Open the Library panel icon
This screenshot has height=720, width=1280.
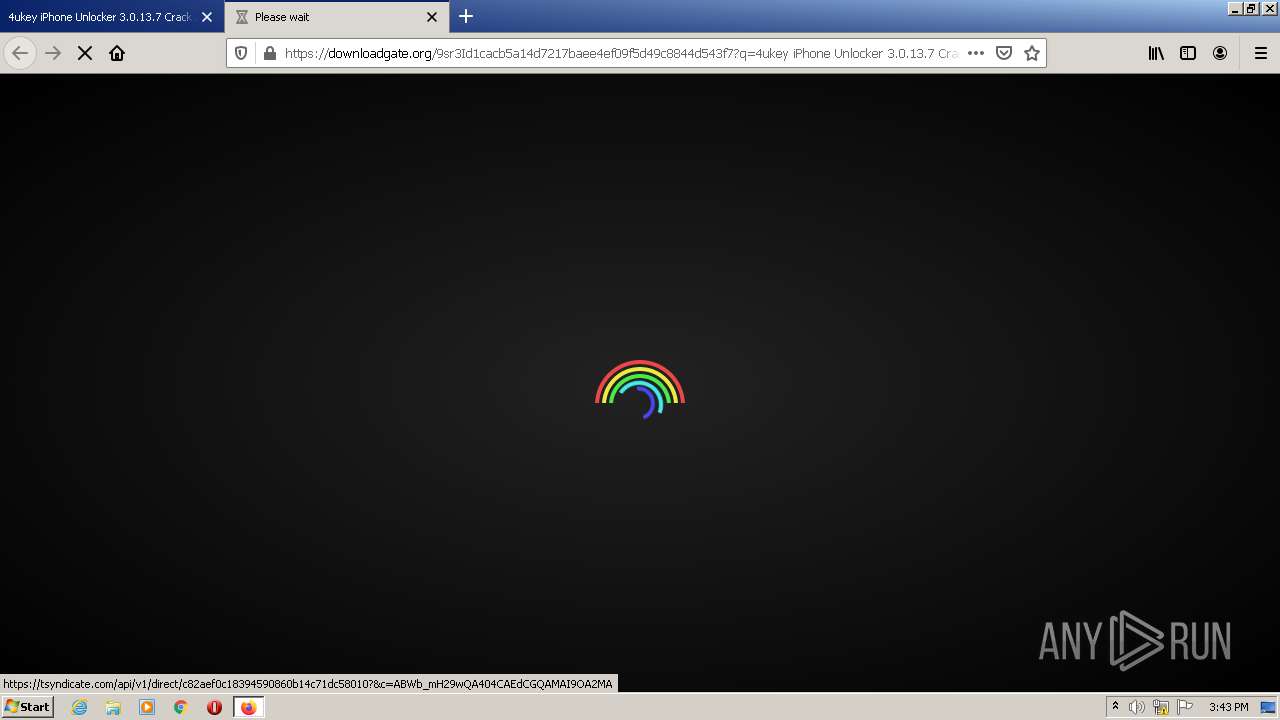[1156, 53]
